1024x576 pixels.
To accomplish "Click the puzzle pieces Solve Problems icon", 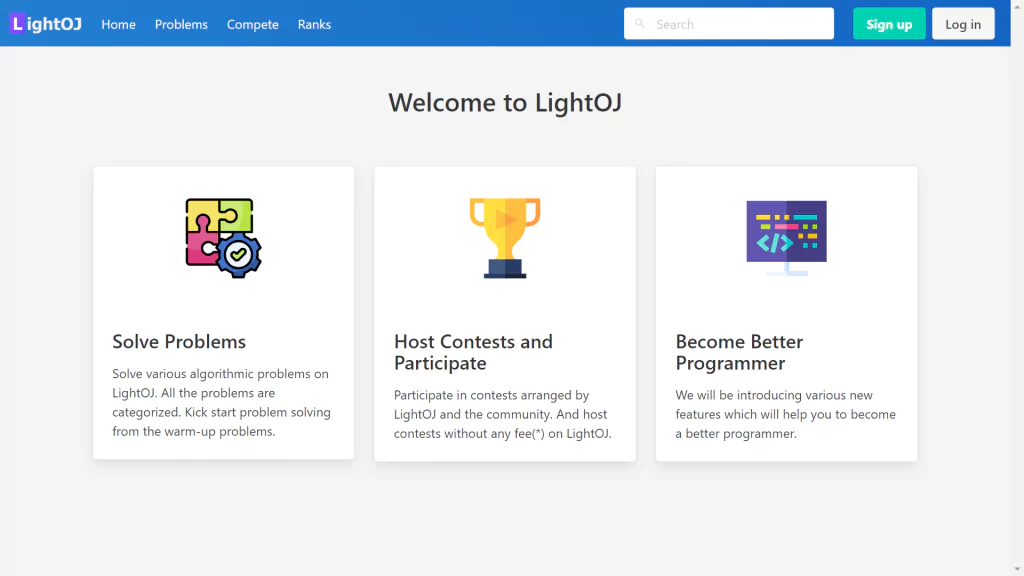I will point(223,238).
